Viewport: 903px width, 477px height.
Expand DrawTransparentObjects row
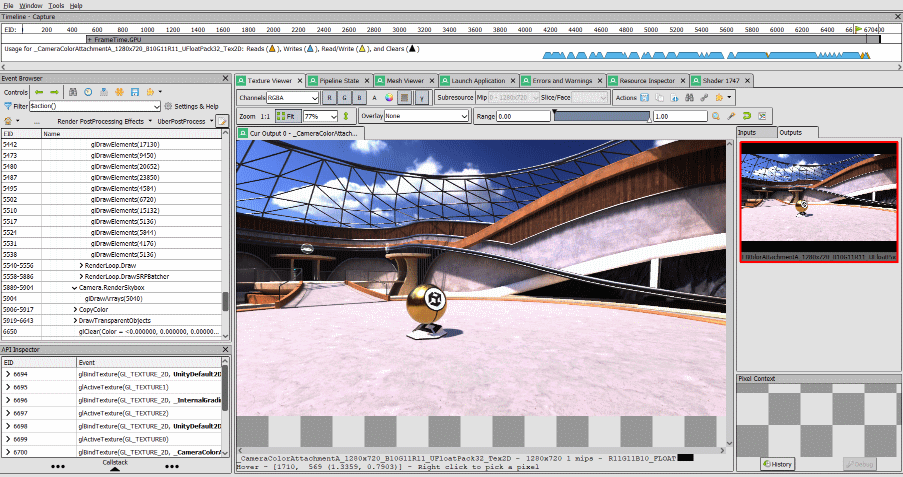(x=75, y=320)
